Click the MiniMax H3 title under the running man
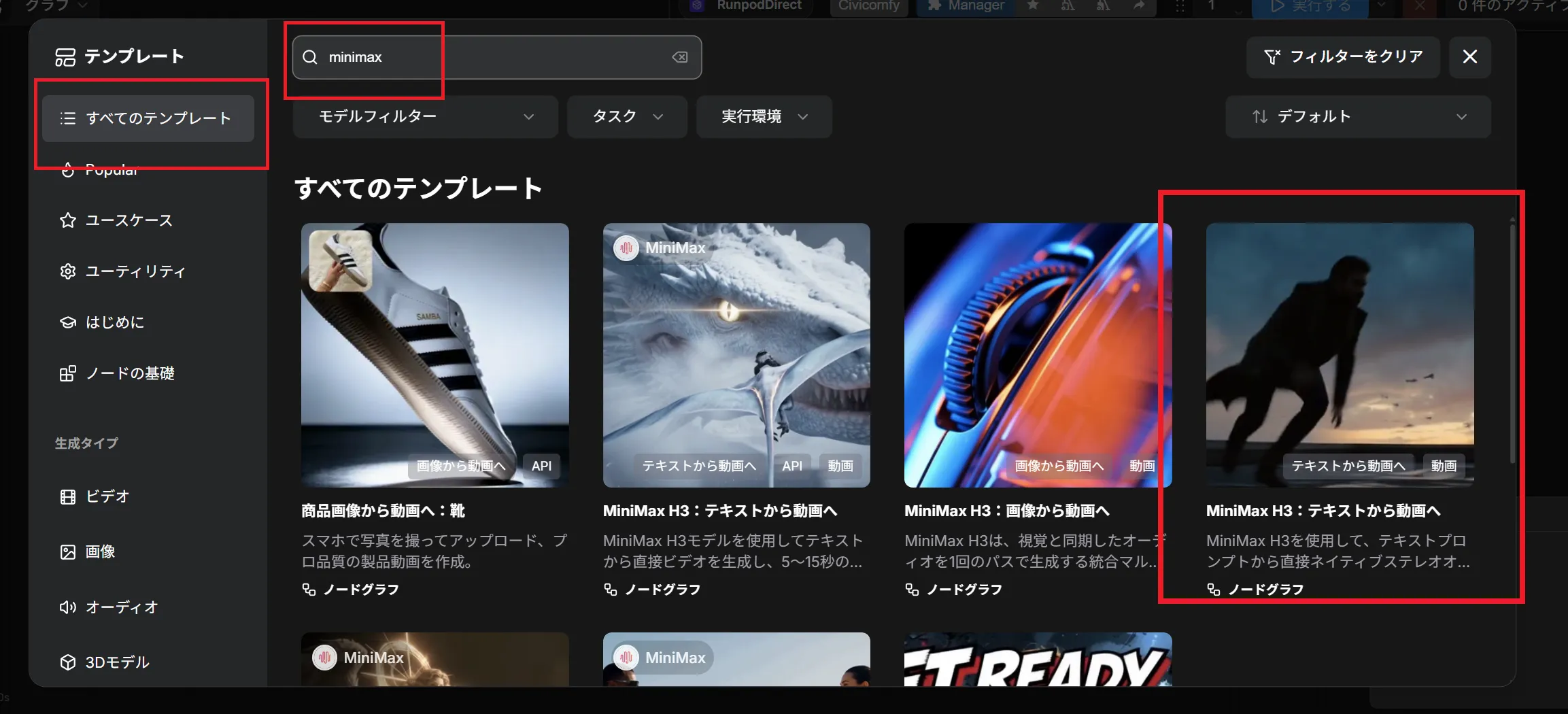Image resolution: width=1568 pixels, height=714 pixels. 1323,511
